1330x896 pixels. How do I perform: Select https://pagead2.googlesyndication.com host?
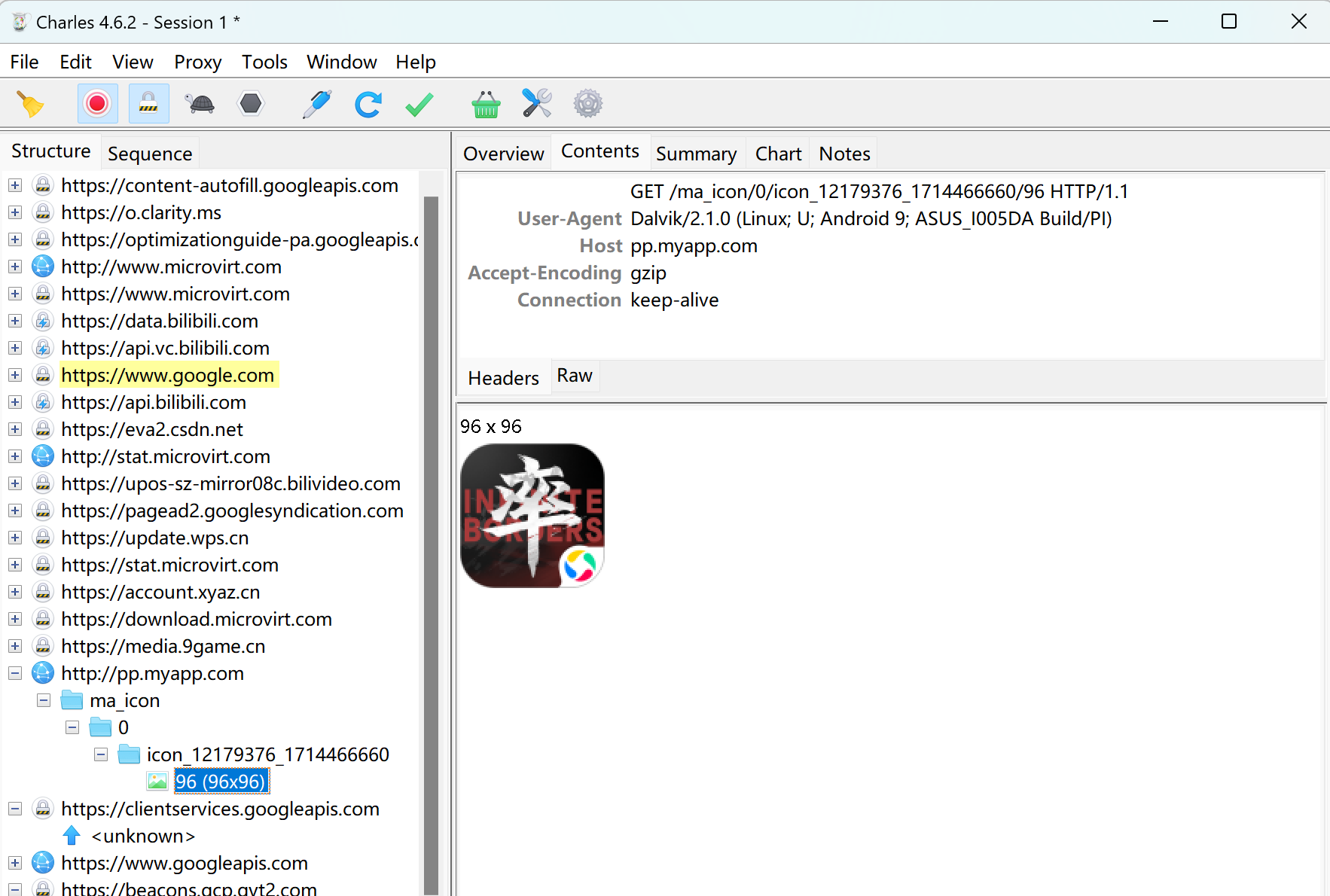(232, 510)
